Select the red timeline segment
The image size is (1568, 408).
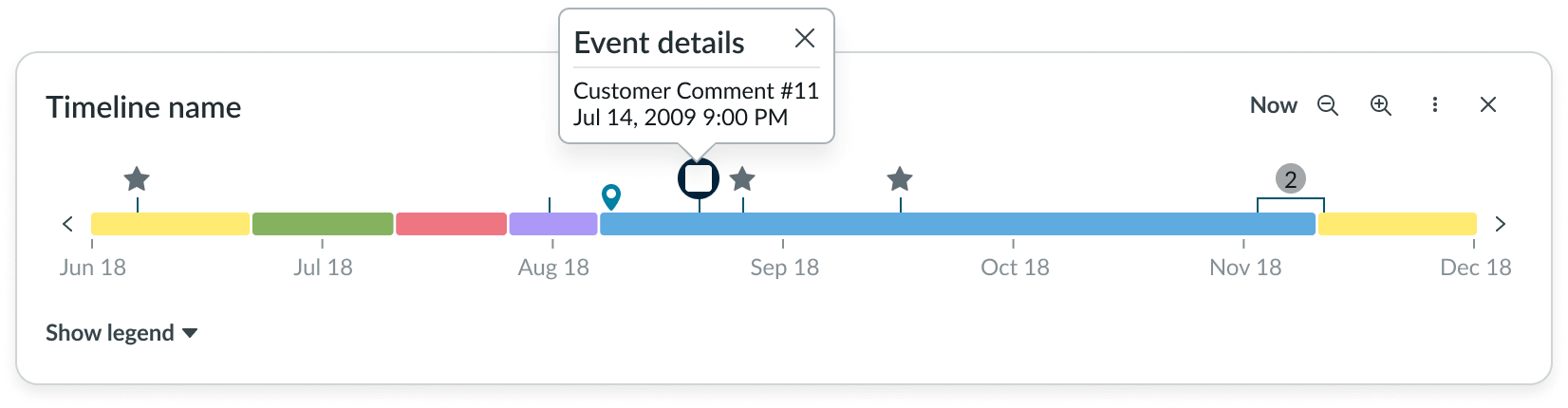451,224
